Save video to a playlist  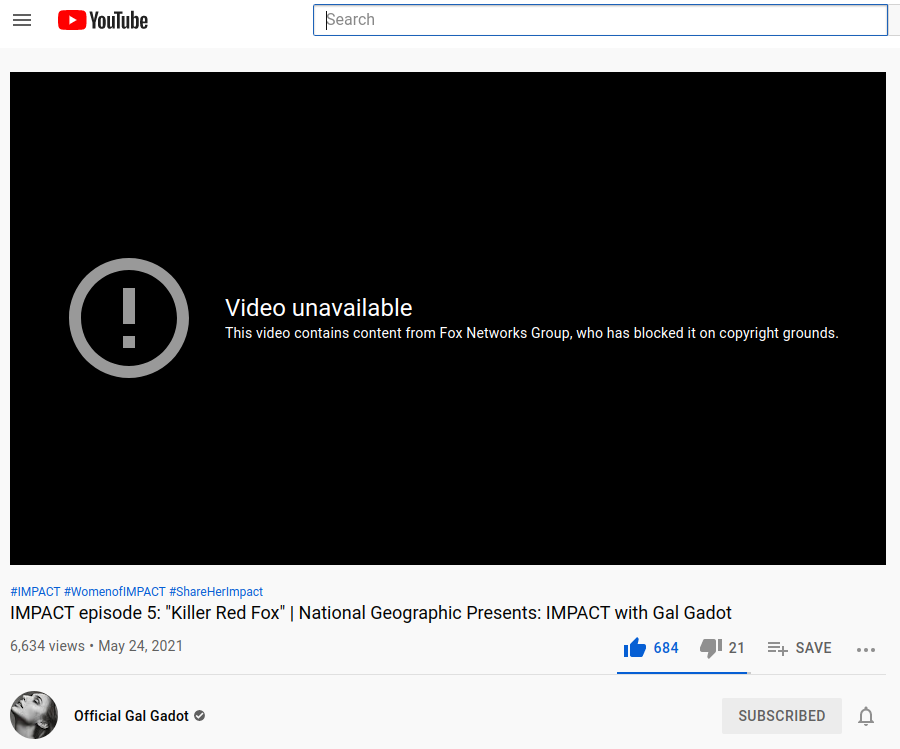point(800,648)
